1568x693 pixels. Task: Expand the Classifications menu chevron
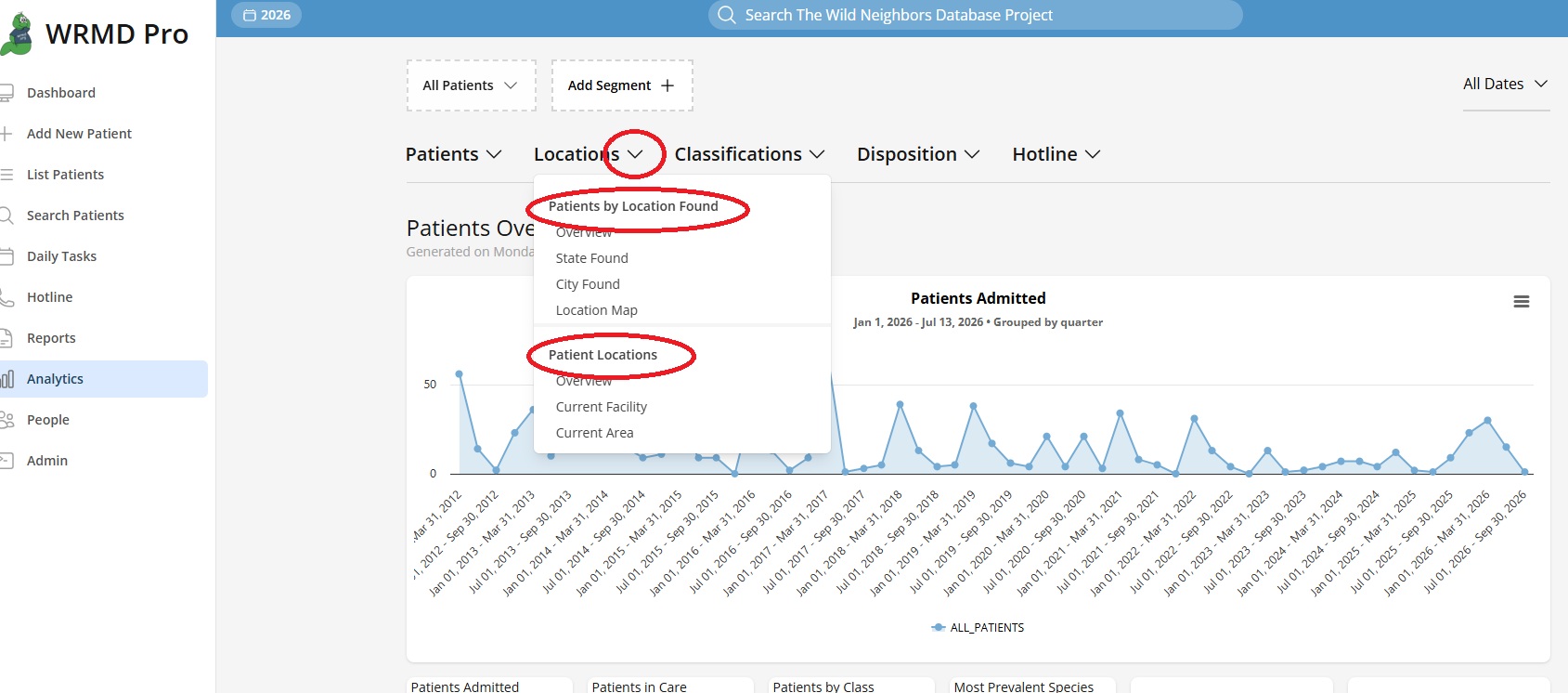click(817, 154)
